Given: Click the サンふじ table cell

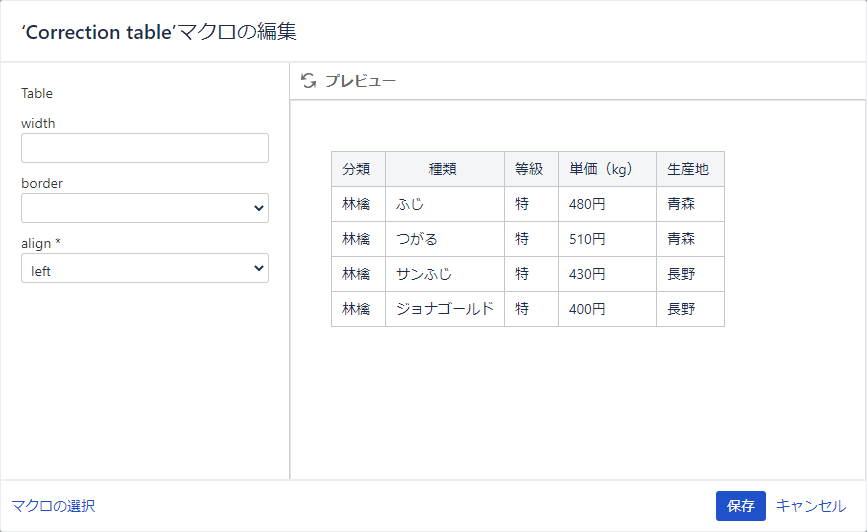Looking at the screenshot, I should (424, 274).
